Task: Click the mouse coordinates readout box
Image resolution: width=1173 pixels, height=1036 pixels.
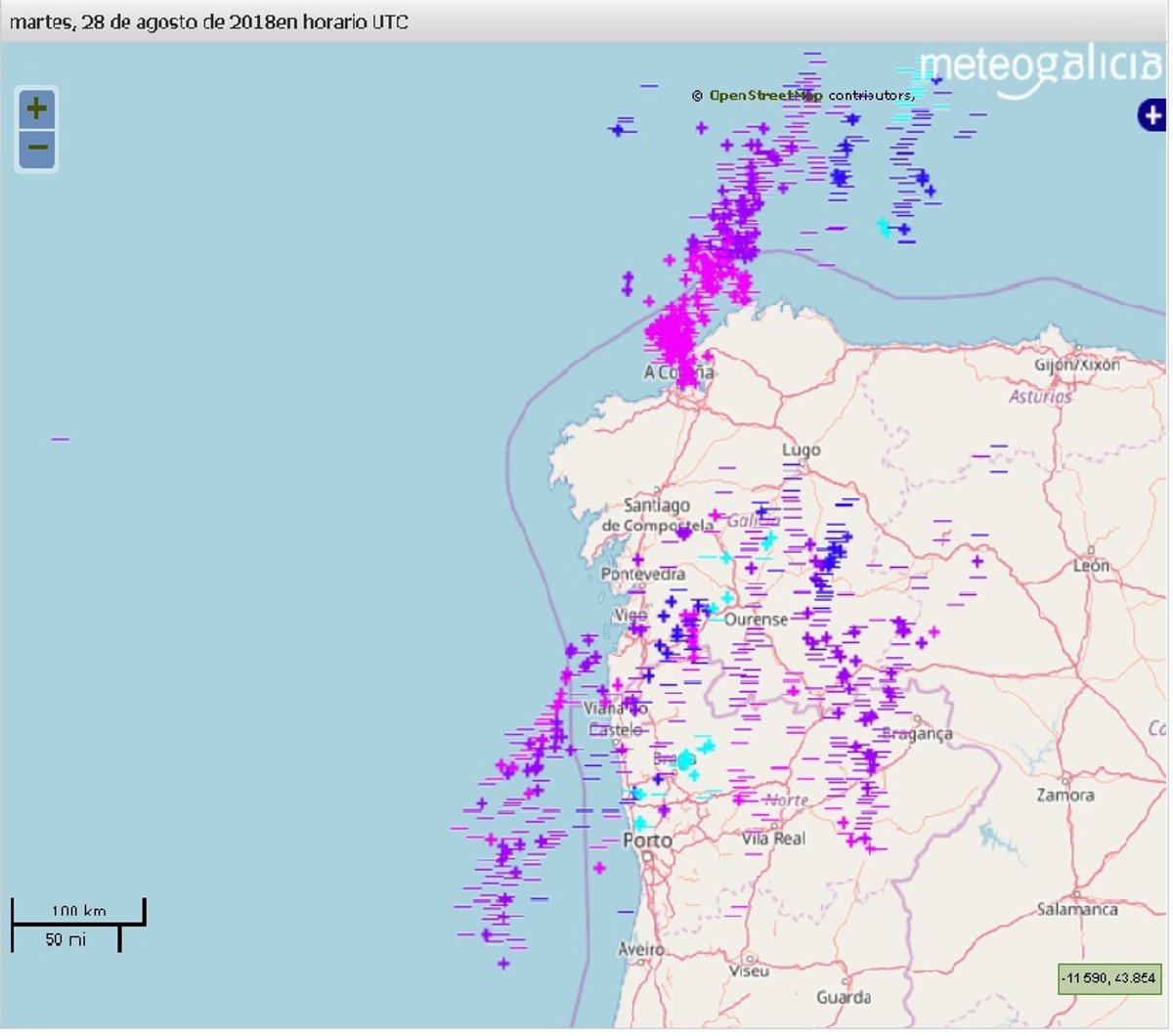Action: click(1109, 978)
